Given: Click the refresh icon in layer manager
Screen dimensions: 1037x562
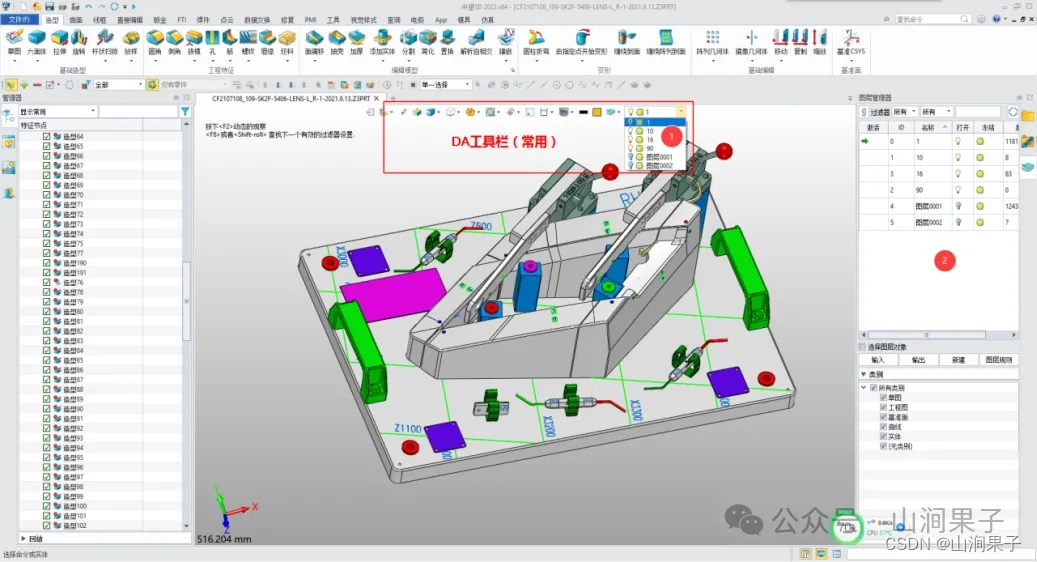Looking at the screenshot, I should [1013, 112].
